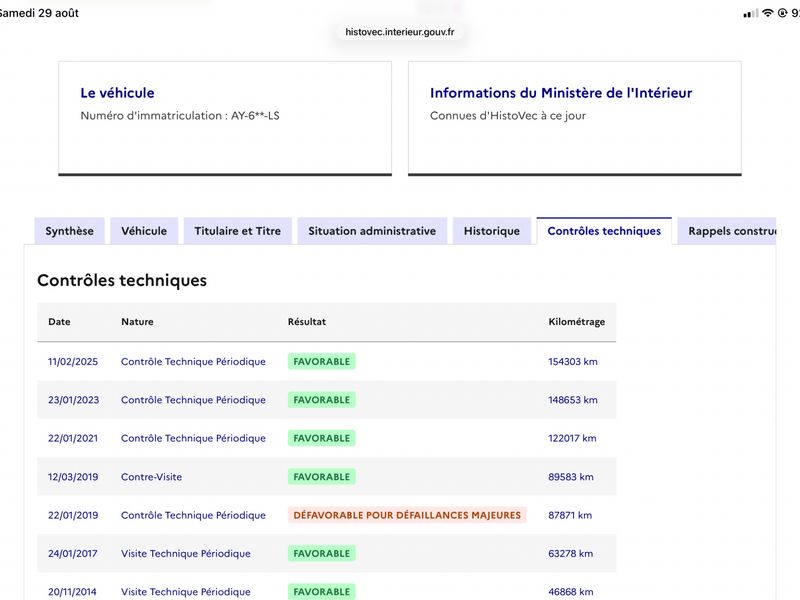Click Contrôle Technique Périodique in the 11/02/2025 row

click(x=193, y=362)
